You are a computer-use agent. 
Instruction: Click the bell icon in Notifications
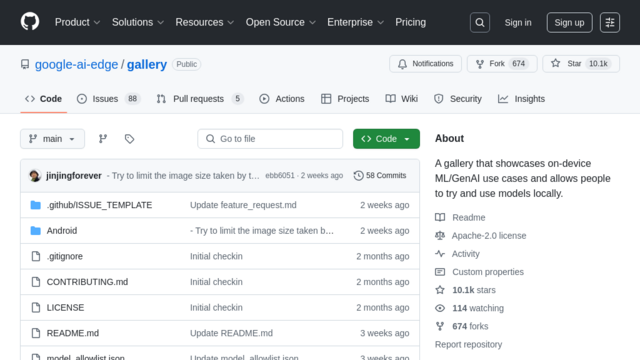click(402, 64)
